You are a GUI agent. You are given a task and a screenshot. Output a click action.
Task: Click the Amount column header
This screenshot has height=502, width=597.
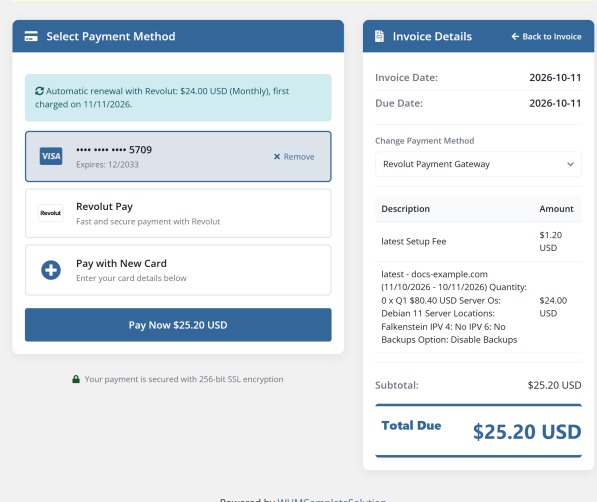(x=556, y=209)
